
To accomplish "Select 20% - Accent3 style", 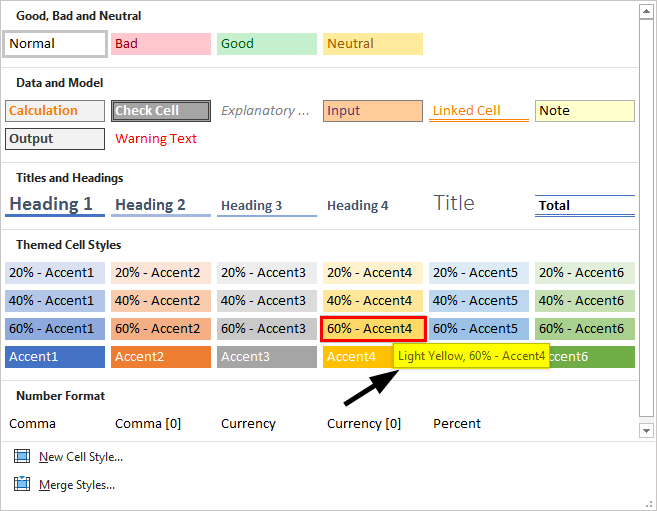I will [x=267, y=273].
